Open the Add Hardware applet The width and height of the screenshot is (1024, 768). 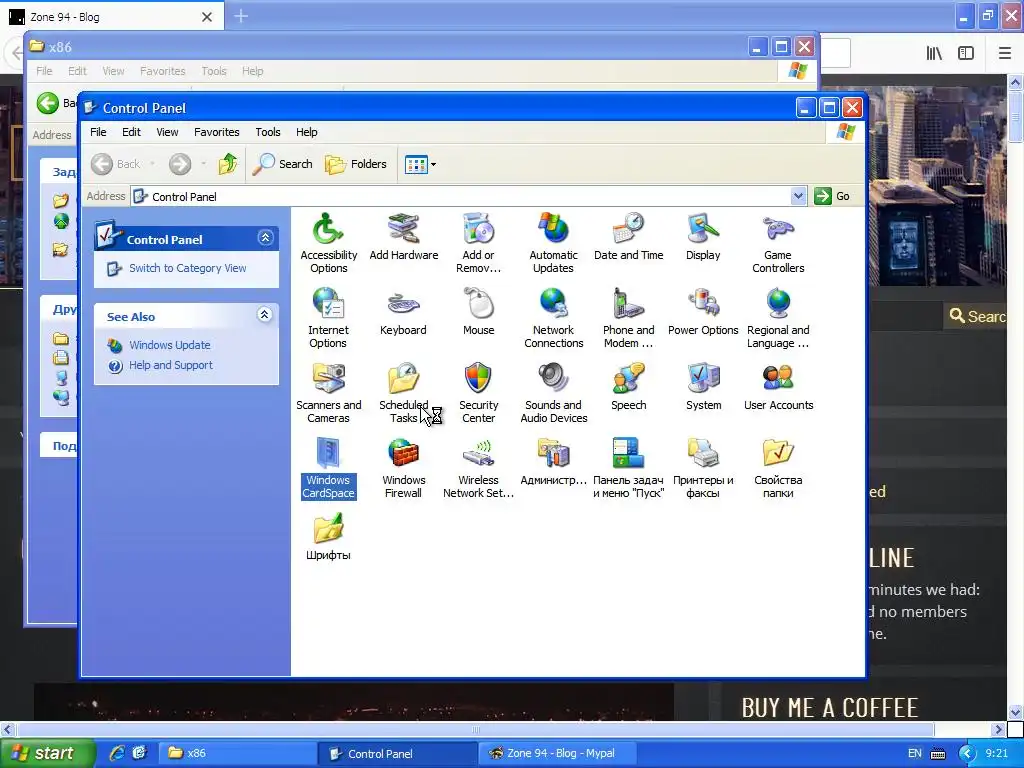coord(404,236)
